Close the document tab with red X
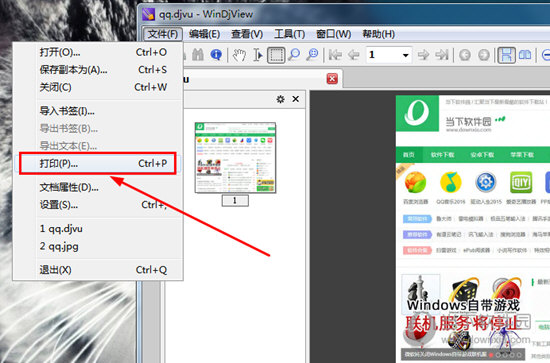Viewport: 550px width, 363px height. click(332, 79)
